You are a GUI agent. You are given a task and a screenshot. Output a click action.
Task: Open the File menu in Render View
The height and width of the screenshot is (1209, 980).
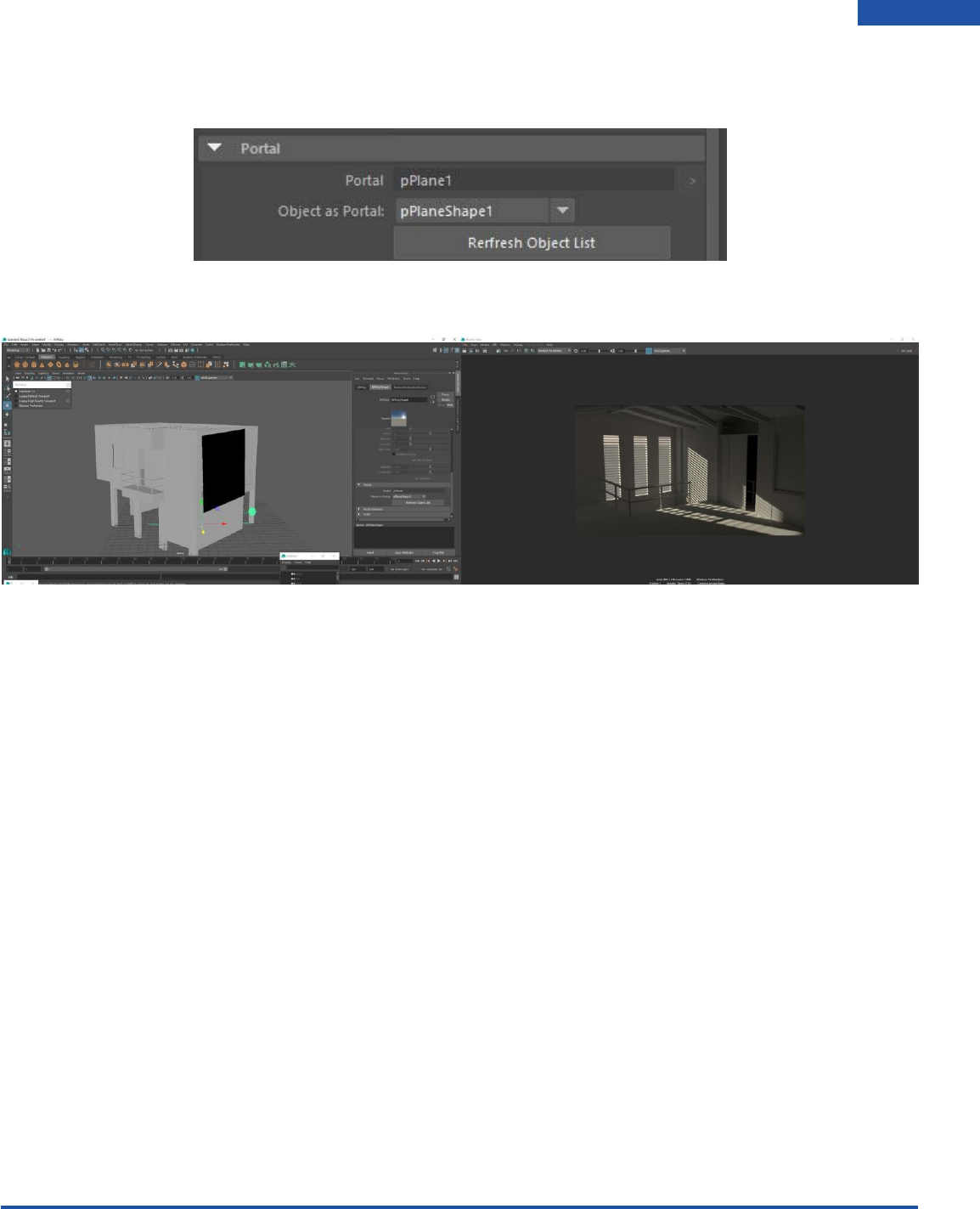[x=465, y=345]
